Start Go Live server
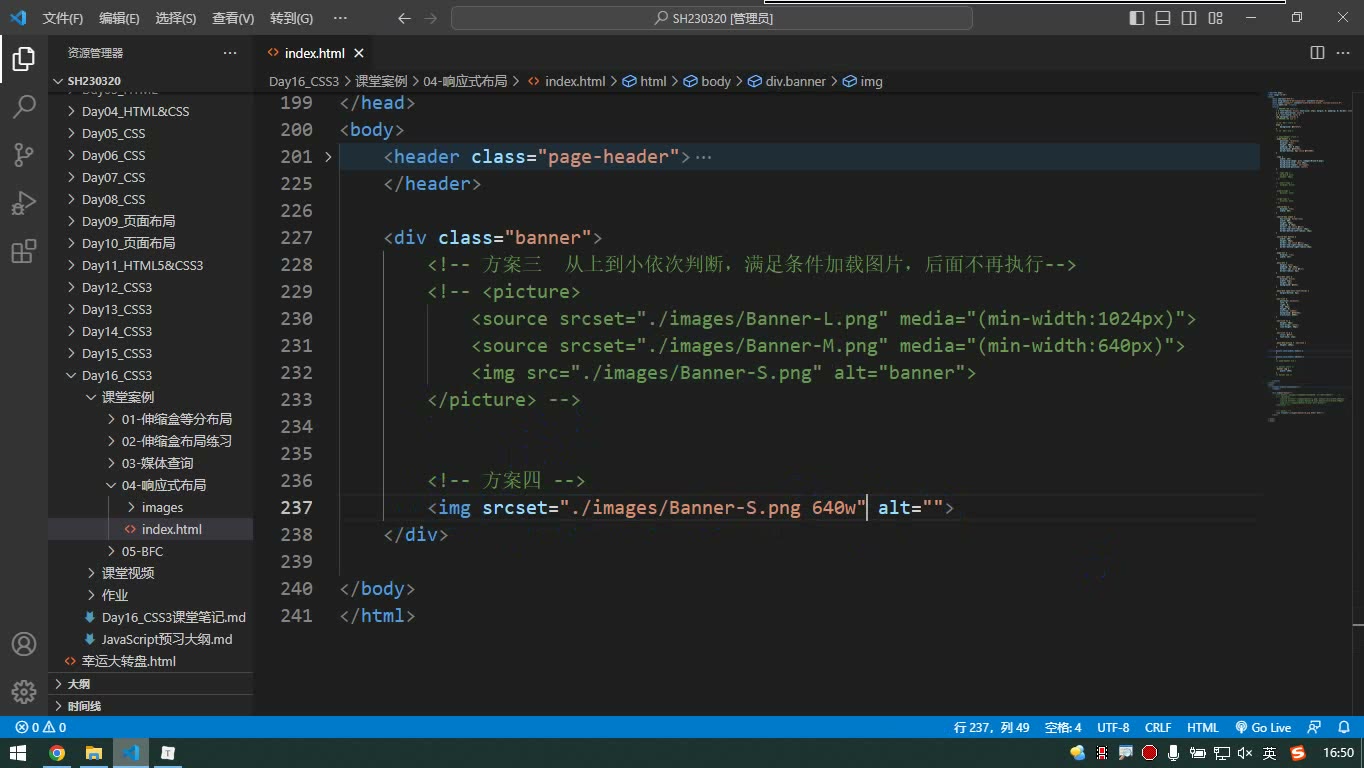This screenshot has width=1364, height=768. point(1263,728)
